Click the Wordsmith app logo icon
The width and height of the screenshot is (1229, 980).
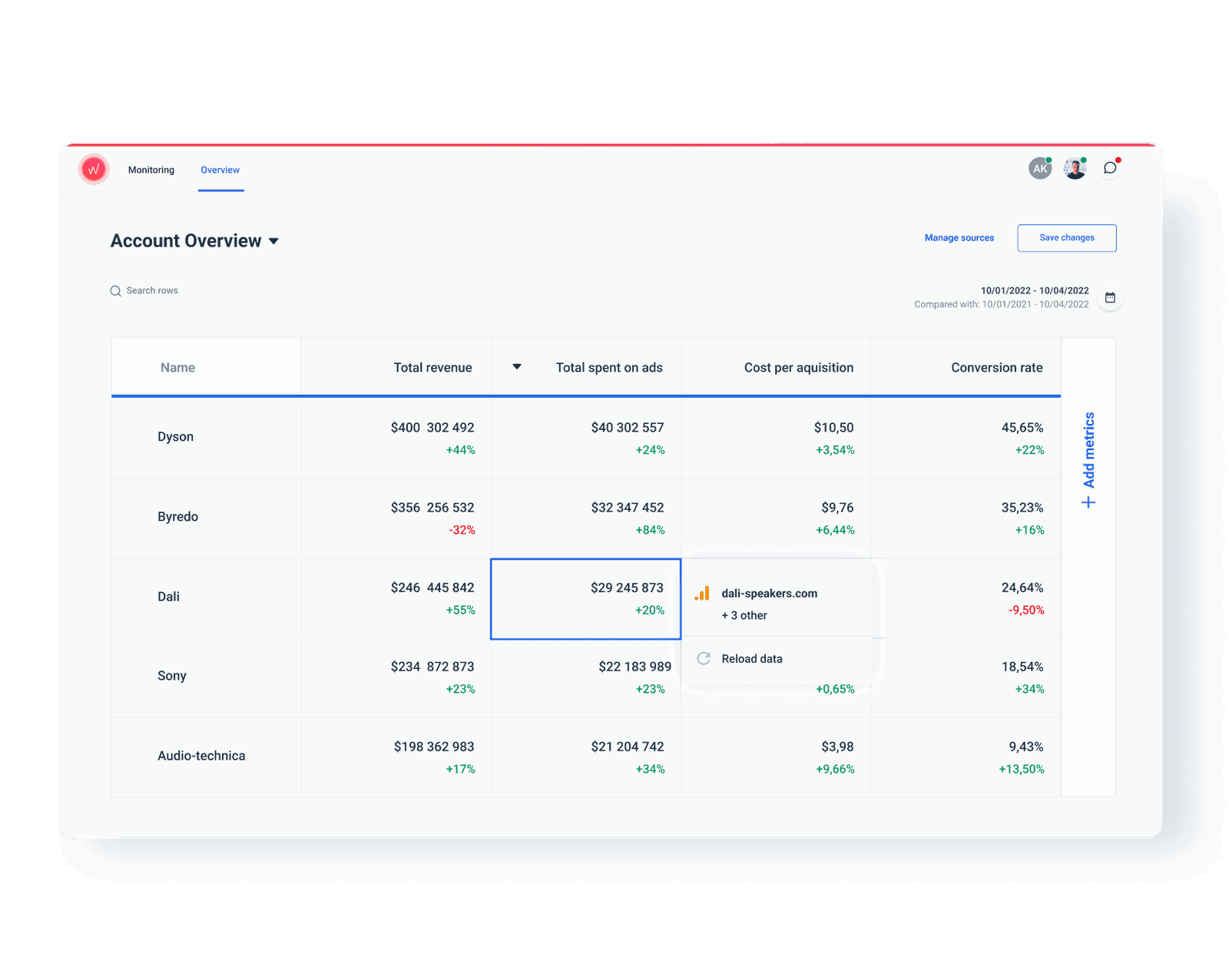93,169
